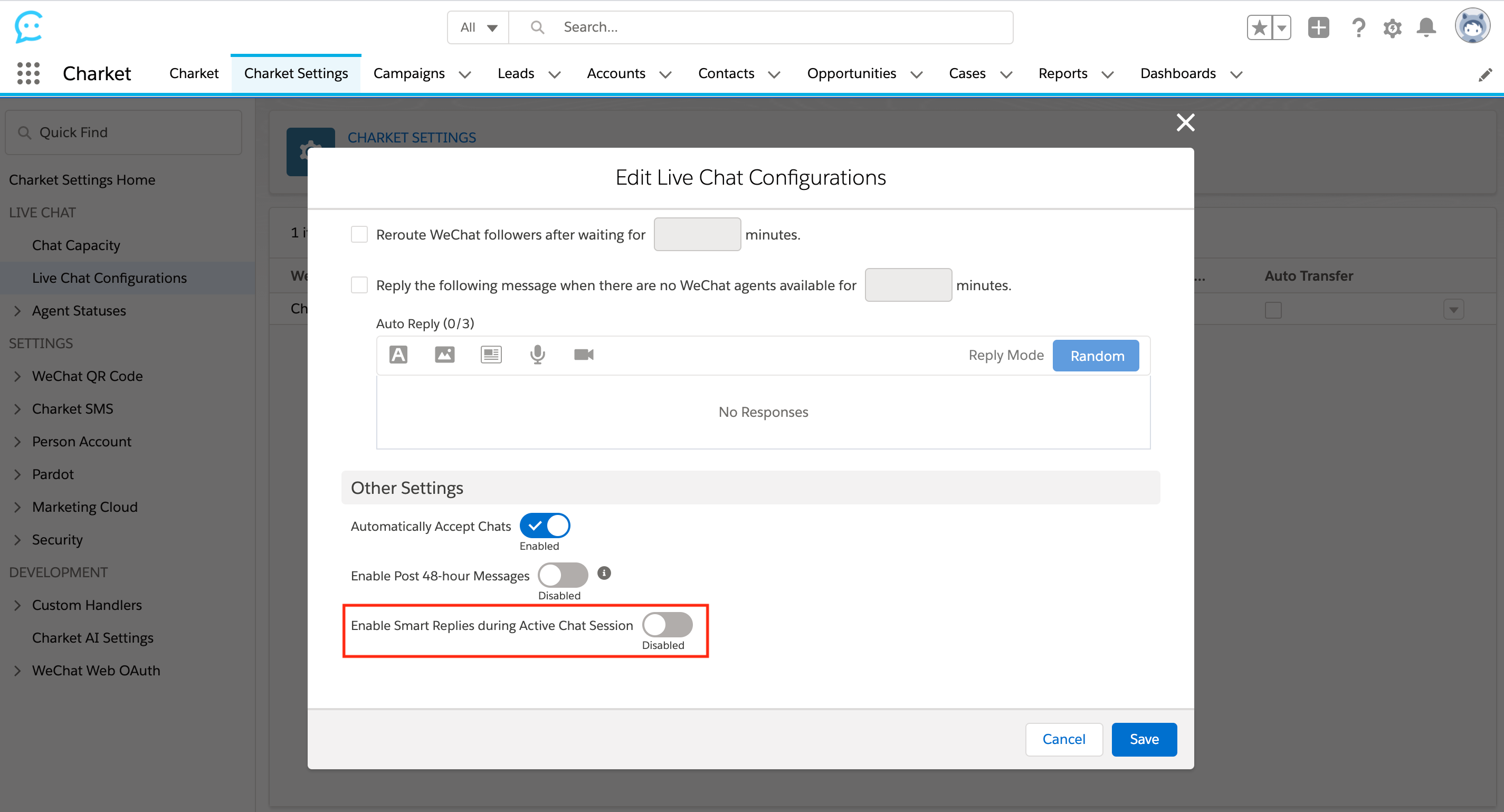Open the notifications bell
The height and width of the screenshot is (812, 1504).
pyautogui.click(x=1426, y=27)
